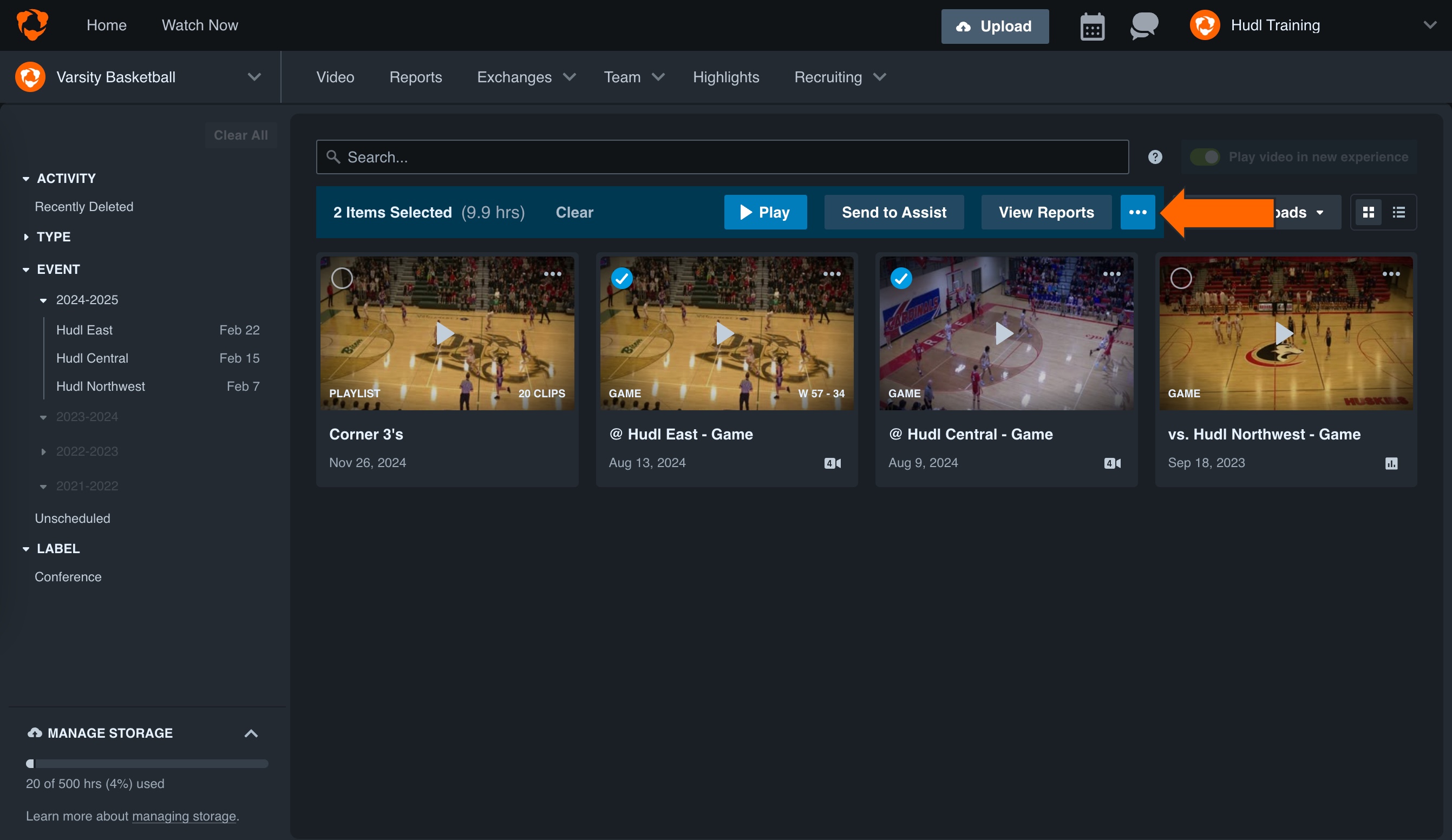Open the more options menu in the selection bar
Screen dimensions: 1452x840
pyautogui.click(x=1138, y=212)
